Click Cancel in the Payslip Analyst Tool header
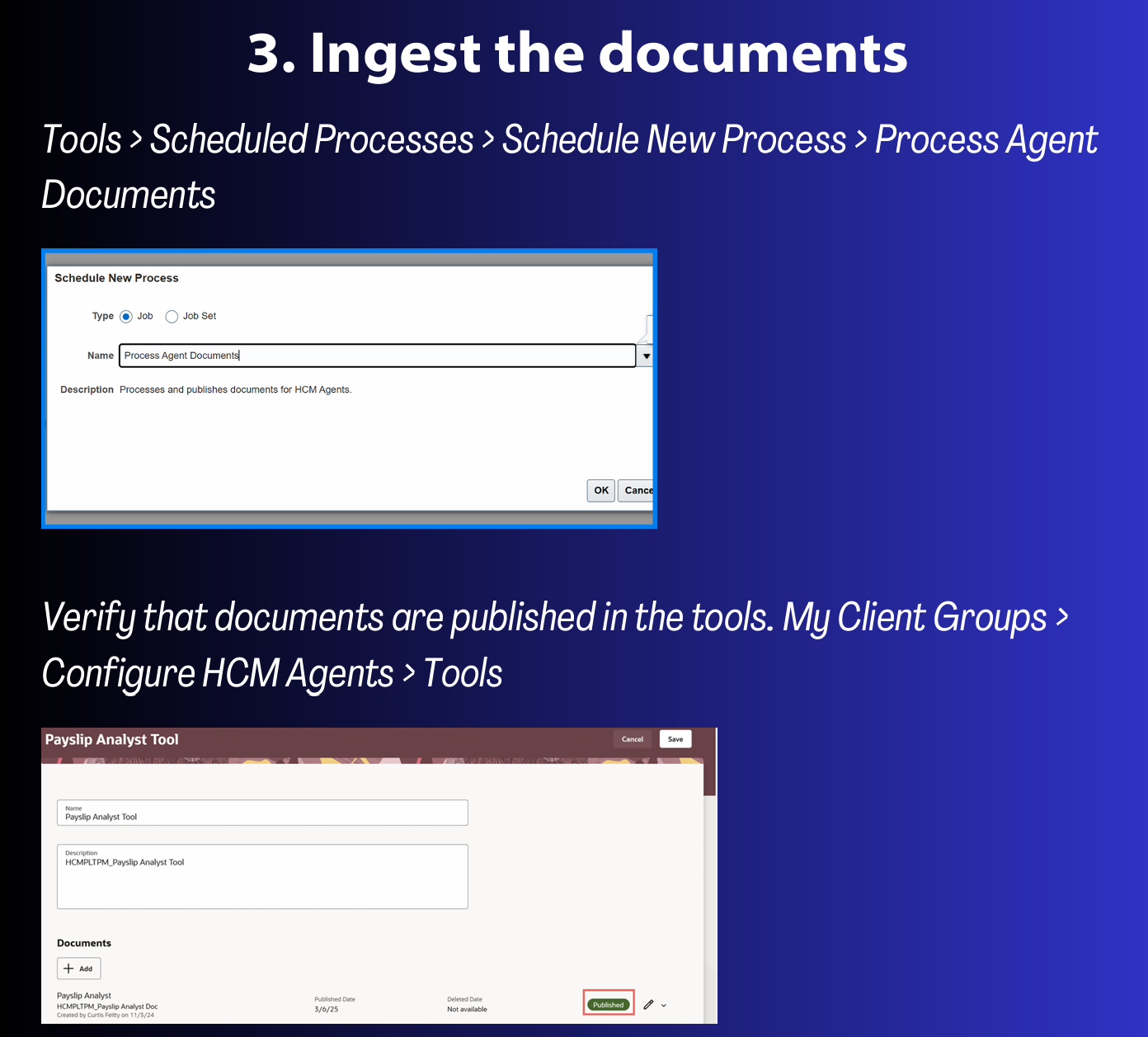This screenshot has width=1148, height=1037. click(x=632, y=739)
